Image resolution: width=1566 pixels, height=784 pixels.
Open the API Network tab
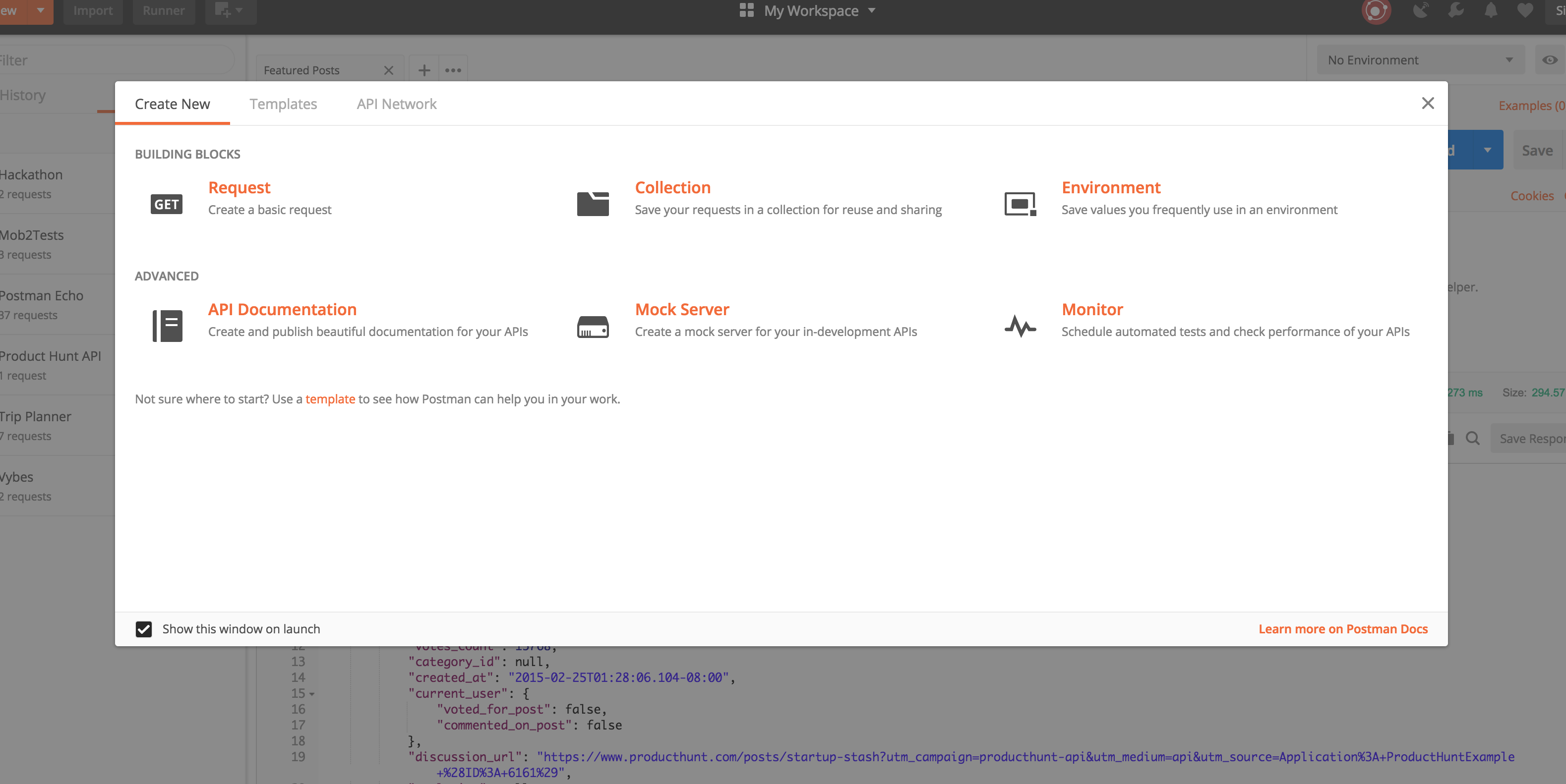tap(396, 104)
